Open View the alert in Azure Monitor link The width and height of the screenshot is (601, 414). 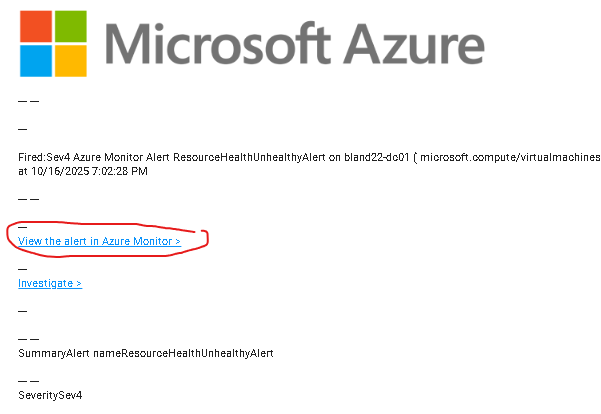[x=99, y=242]
